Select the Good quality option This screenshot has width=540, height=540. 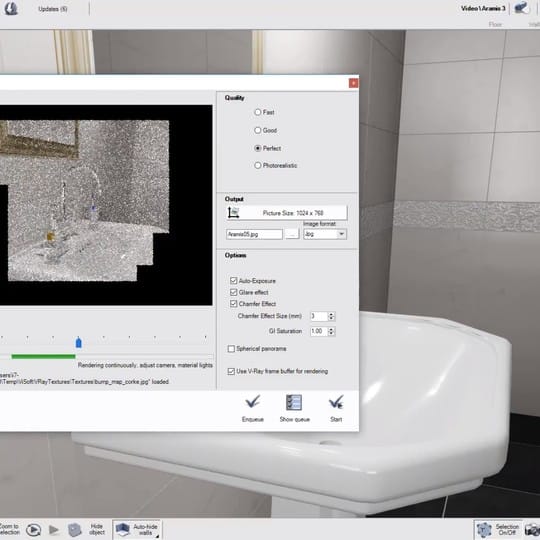[x=258, y=130]
